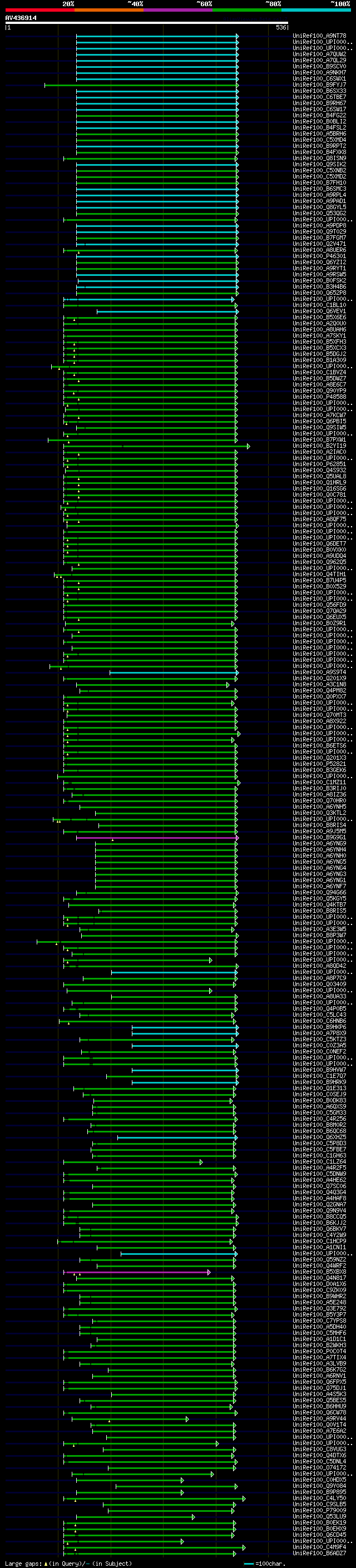
Task: Select the UniRef100_Q652P8 label
Action: (319, 293)
